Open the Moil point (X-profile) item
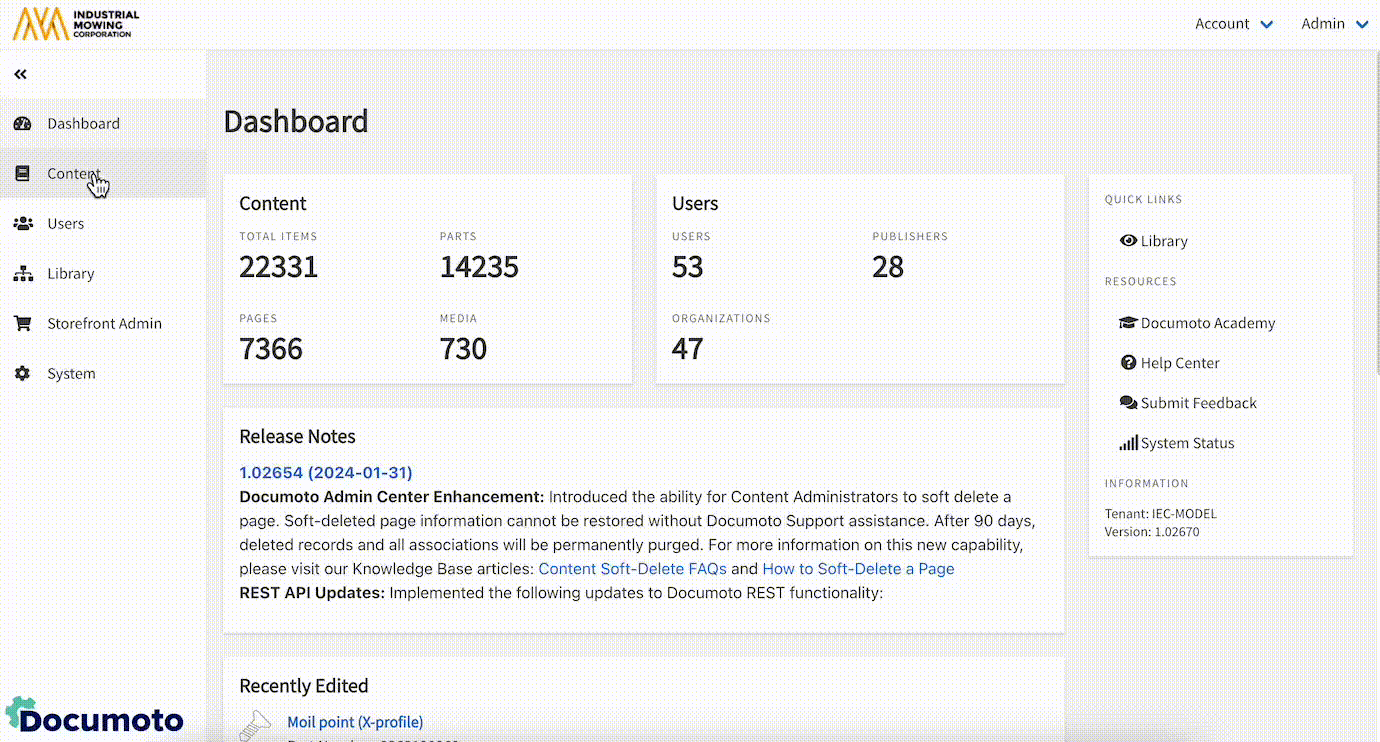The width and height of the screenshot is (1380, 742). click(x=355, y=722)
